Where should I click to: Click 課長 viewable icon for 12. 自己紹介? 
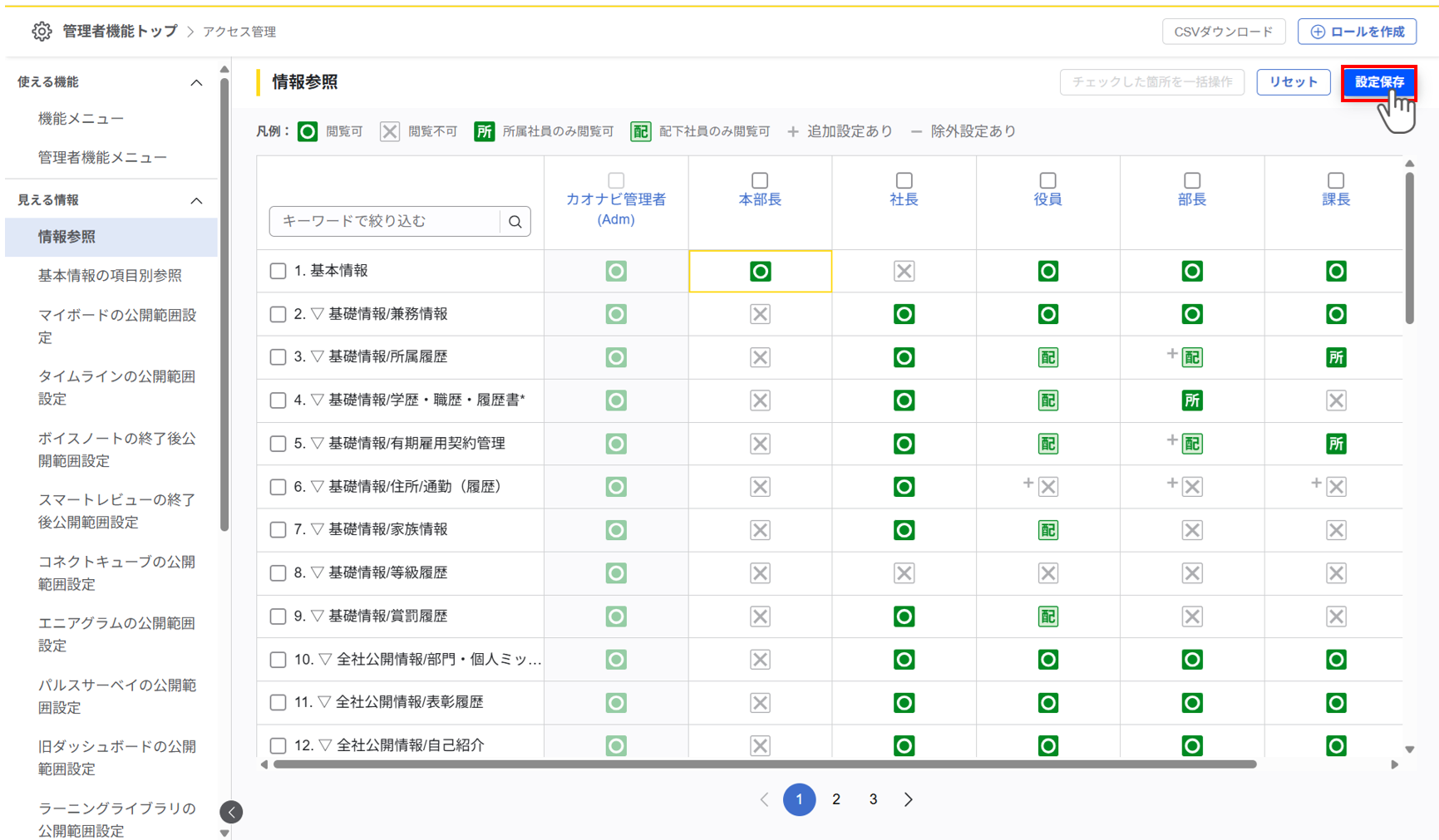[1336, 745]
